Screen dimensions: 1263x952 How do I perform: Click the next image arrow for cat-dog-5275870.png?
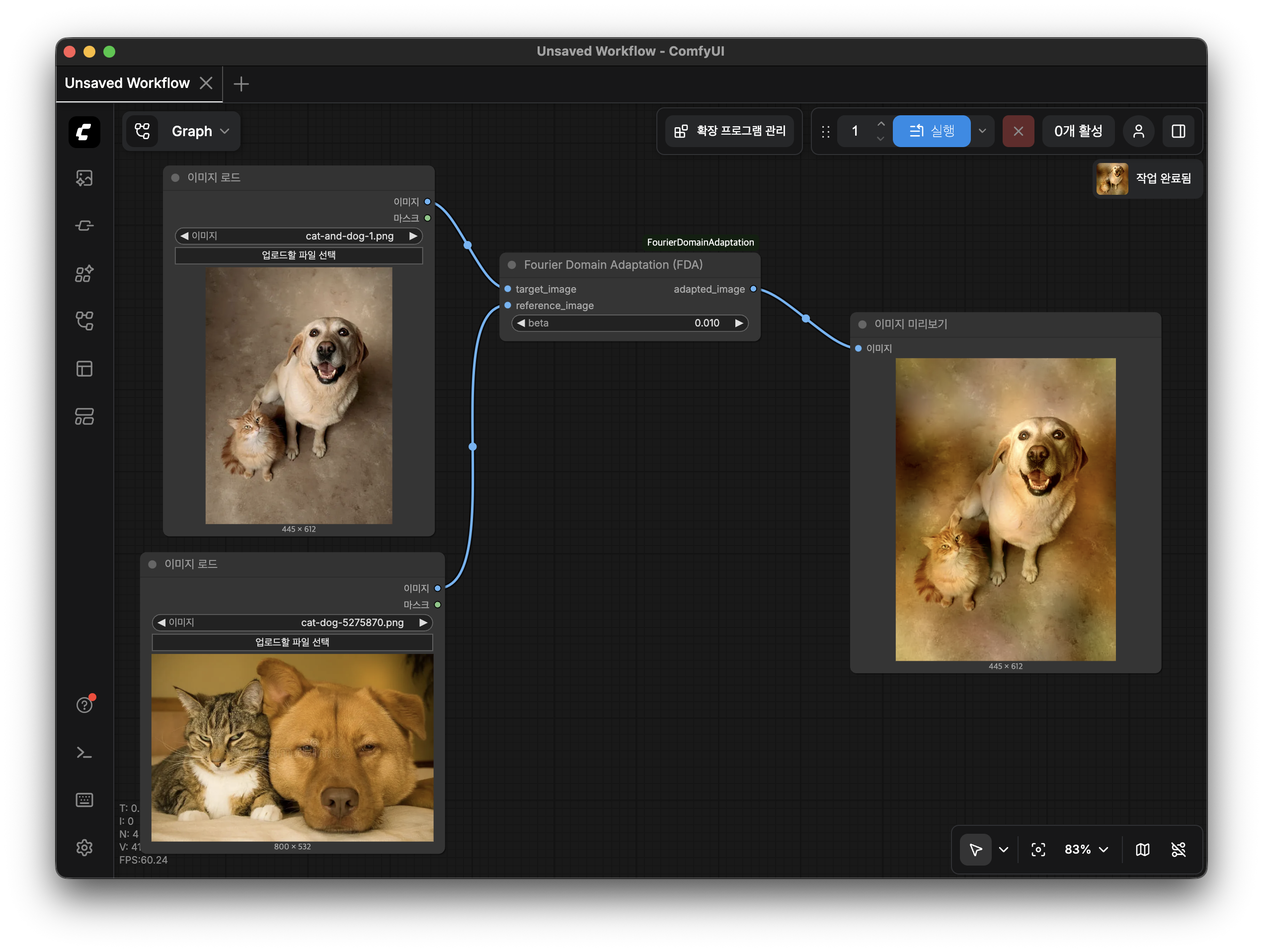[423, 623]
